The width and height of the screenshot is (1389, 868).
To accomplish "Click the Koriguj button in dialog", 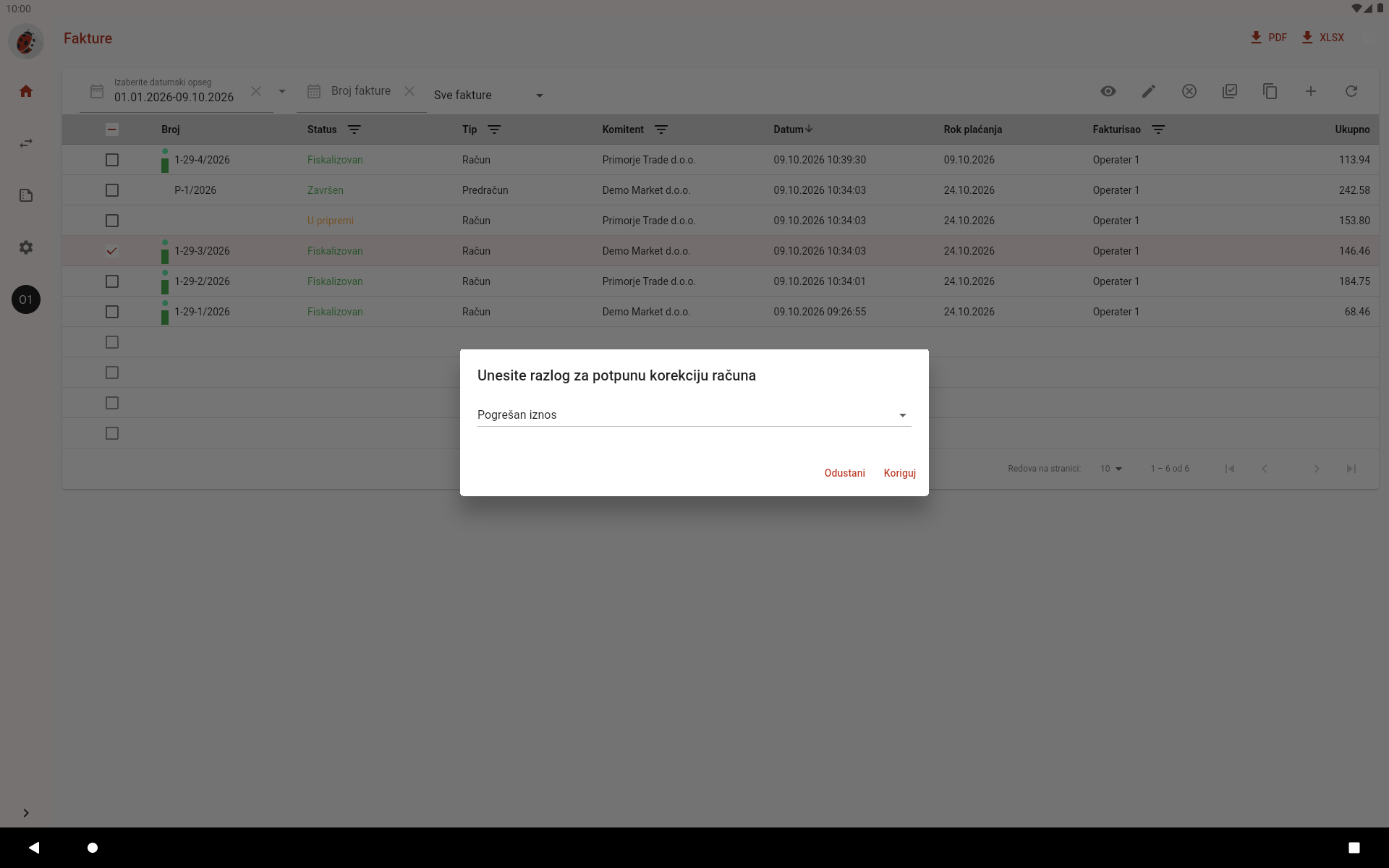I will [899, 473].
